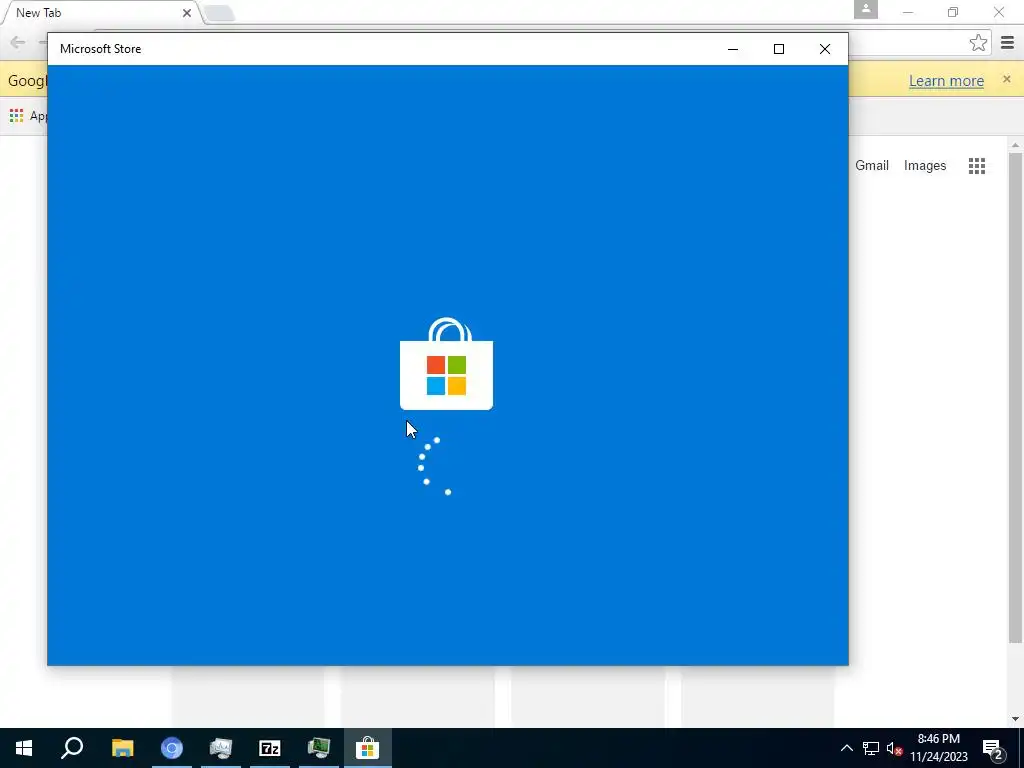The height and width of the screenshot is (768, 1024).
Task: Click the Chrome profile avatar button
Action: [866, 10]
